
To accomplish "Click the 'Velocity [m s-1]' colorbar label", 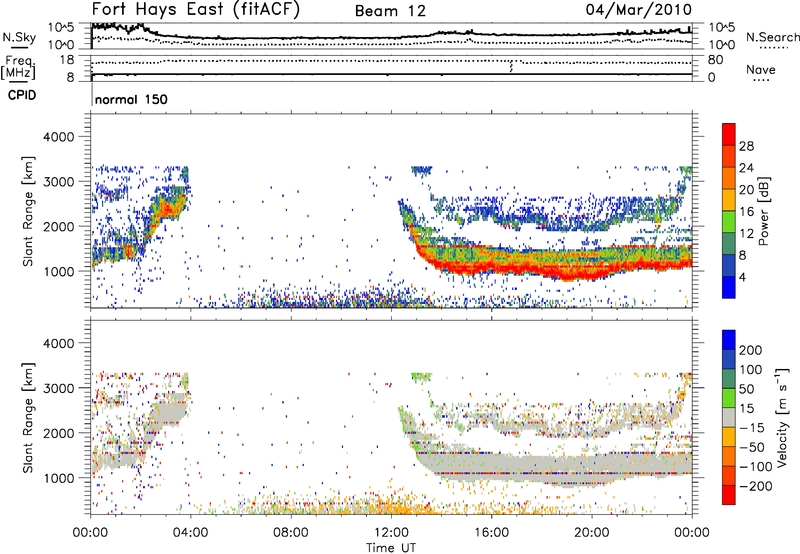I will [783, 417].
